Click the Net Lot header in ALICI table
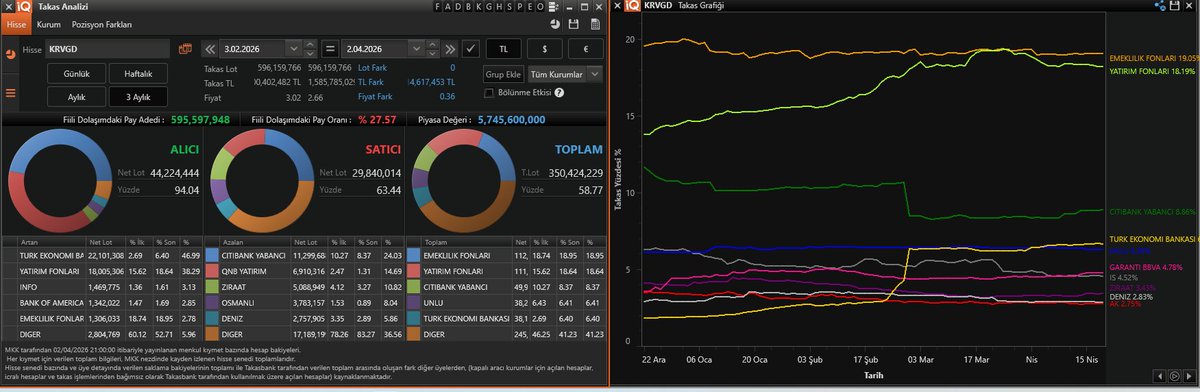This screenshot has height=392, width=1200. [x=107, y=242]
